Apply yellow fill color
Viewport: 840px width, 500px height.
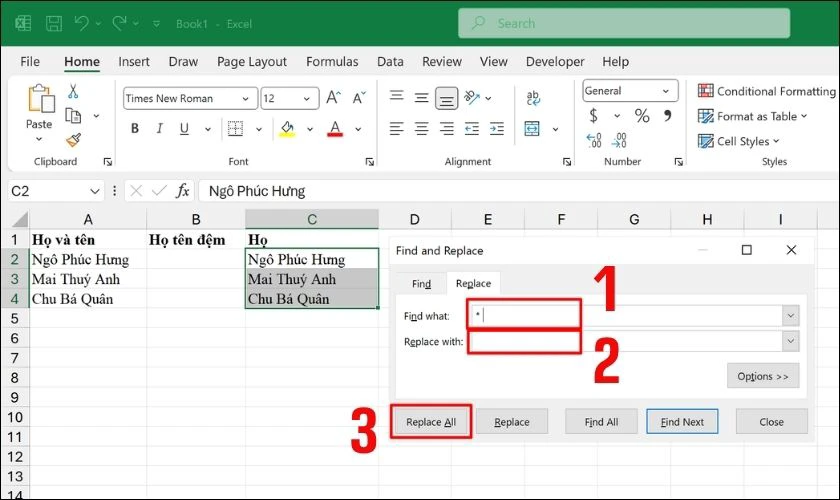click(x=287, y=129)
